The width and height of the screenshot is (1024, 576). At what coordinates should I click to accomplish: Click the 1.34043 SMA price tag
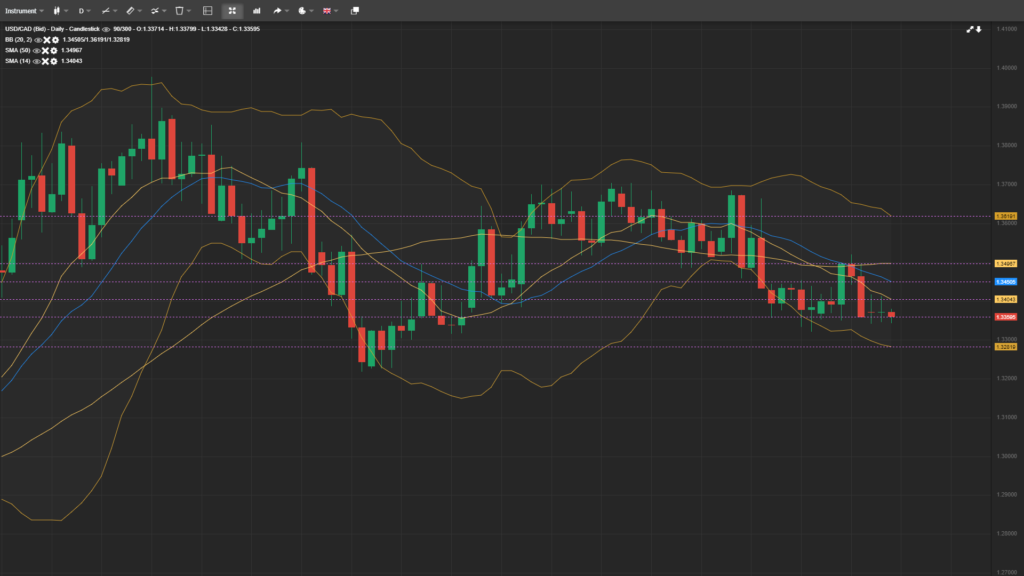[1005, 299]
